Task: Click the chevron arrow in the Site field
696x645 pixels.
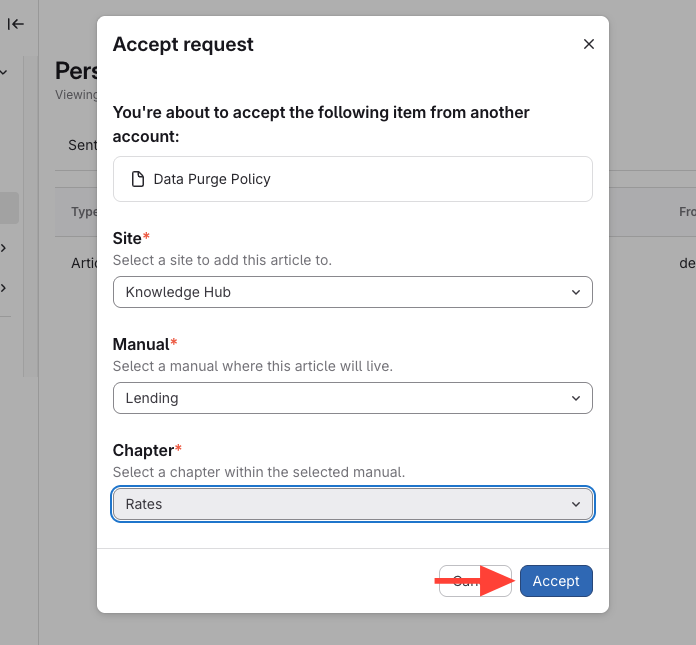Action: coord(576,292)
